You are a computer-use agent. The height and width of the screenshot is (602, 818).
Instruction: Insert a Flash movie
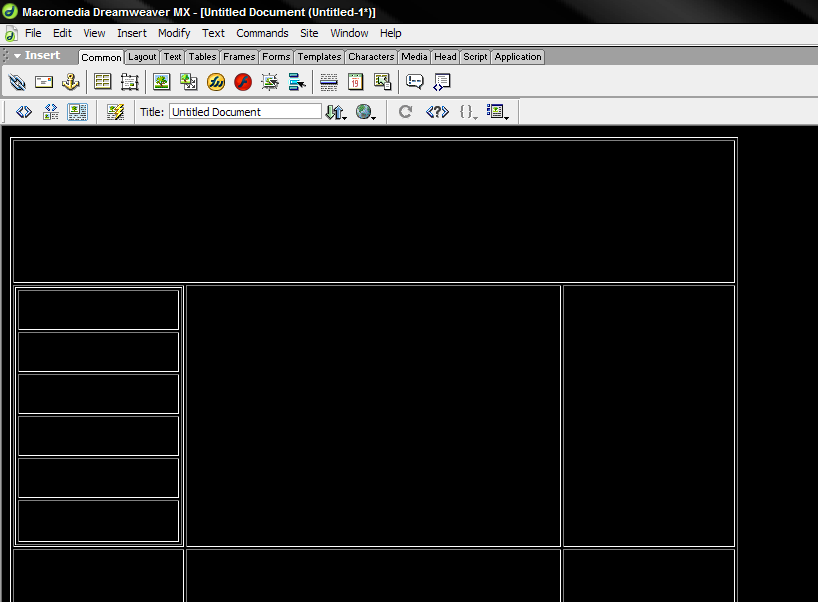coord(243,82)
